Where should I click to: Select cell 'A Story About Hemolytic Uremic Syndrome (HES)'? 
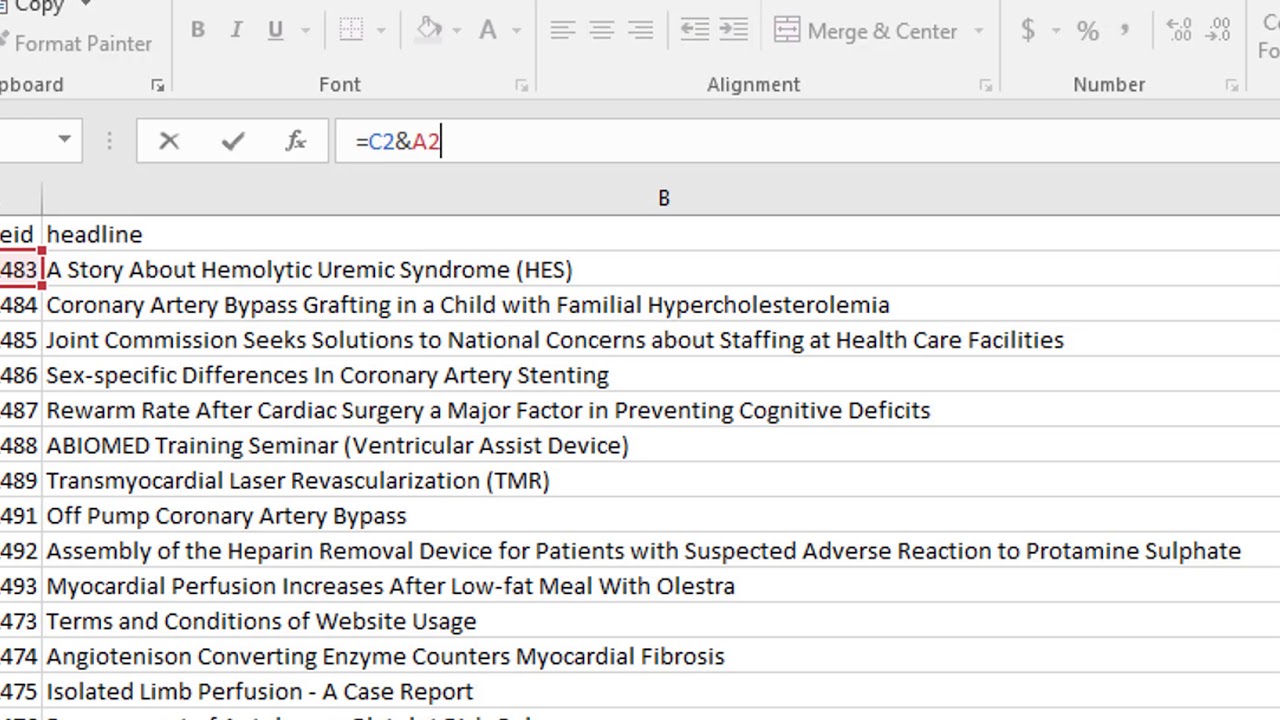pos(662,270)
